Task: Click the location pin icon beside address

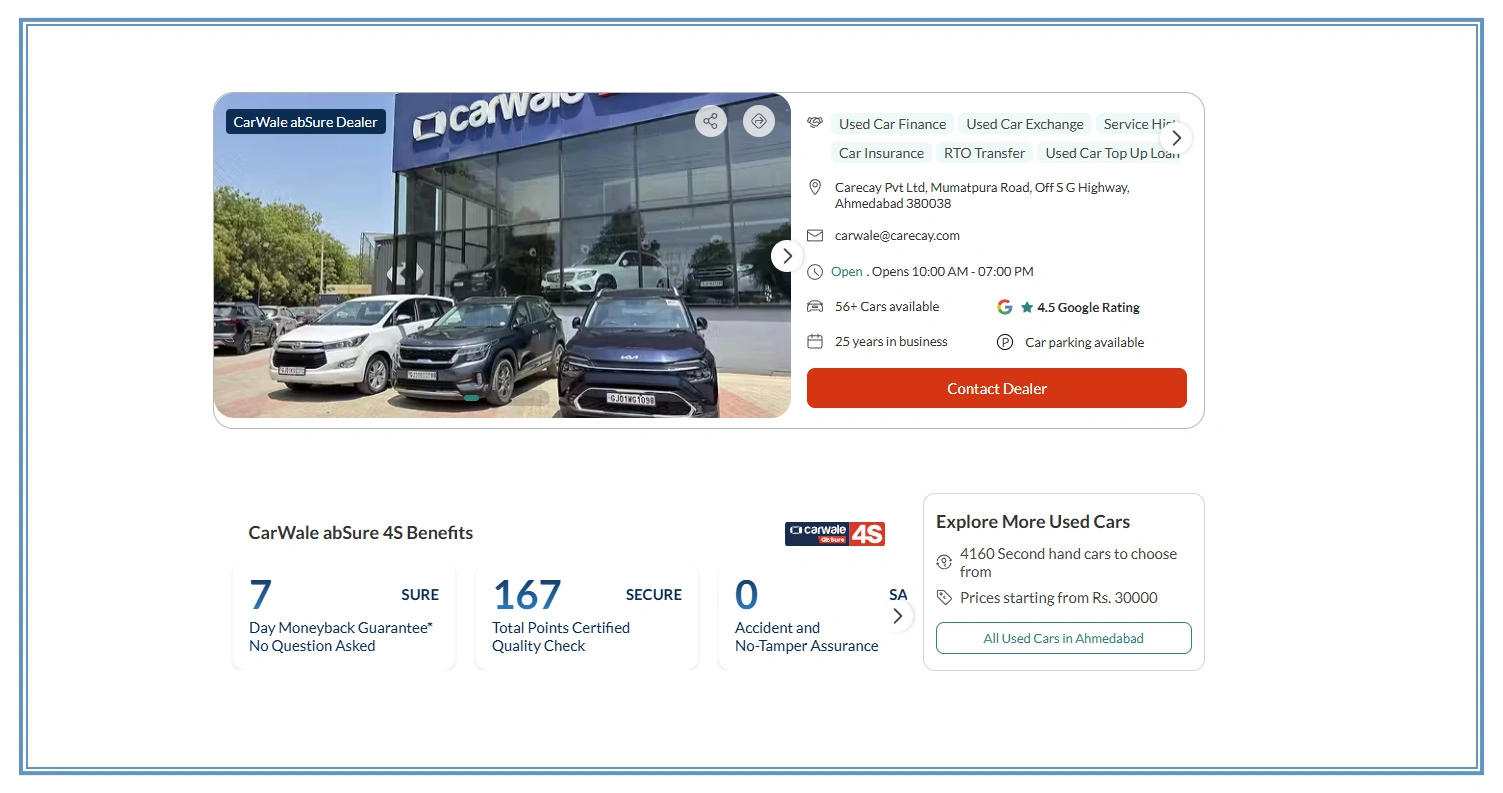Action: pos(815,187)
